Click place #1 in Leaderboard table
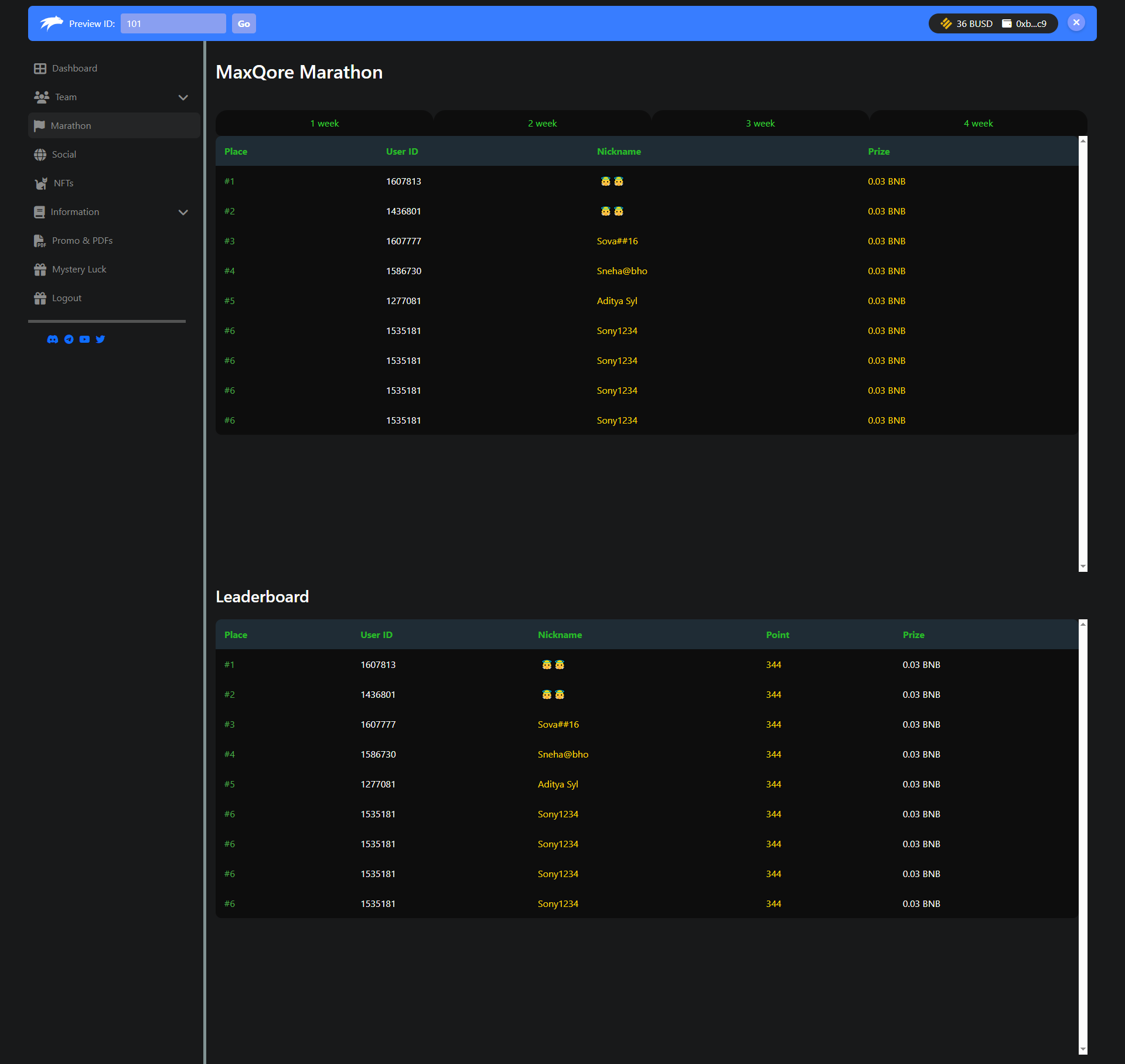The image size is (1125, 1064). 229,665
